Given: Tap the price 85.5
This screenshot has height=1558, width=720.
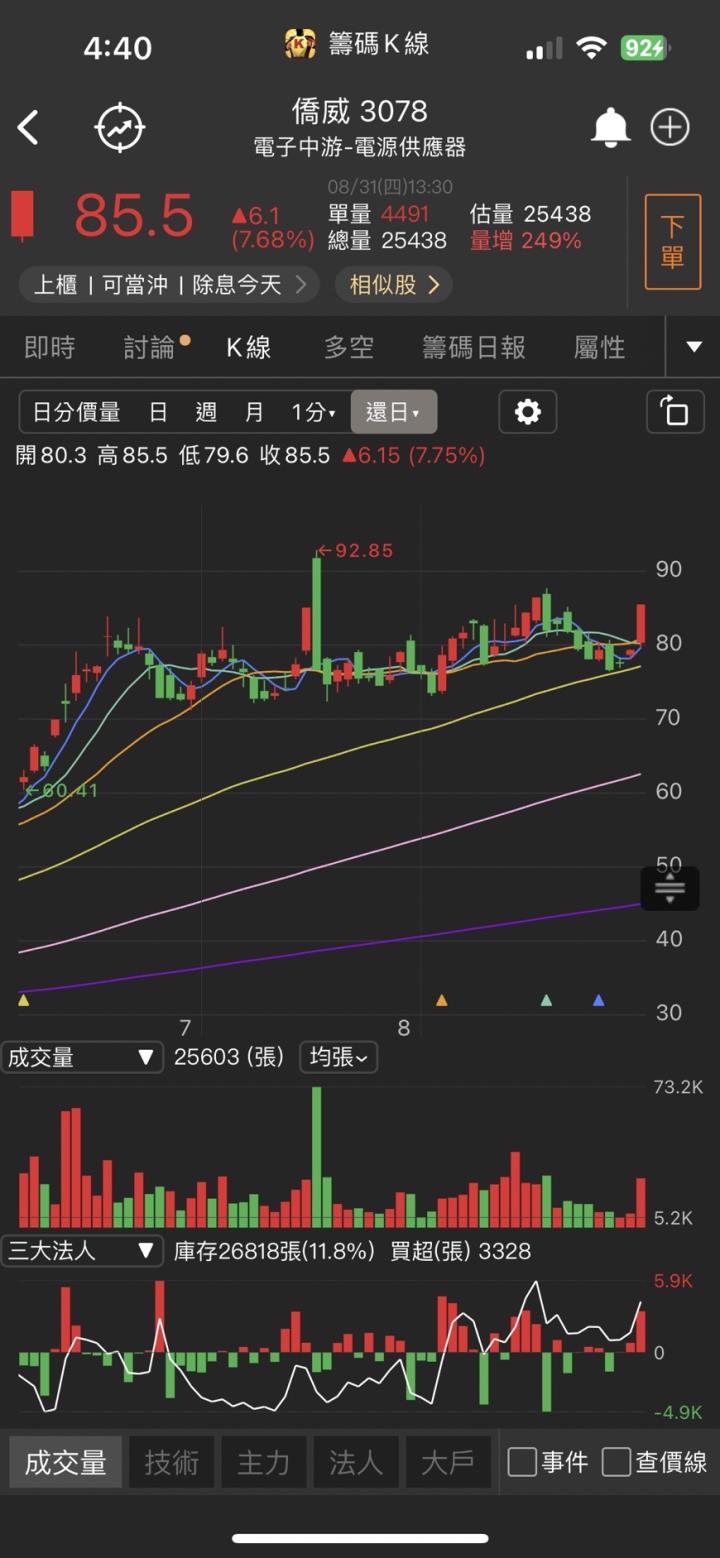Looking at the screenshot, I should pyautogui.click(x=134, y=215).
